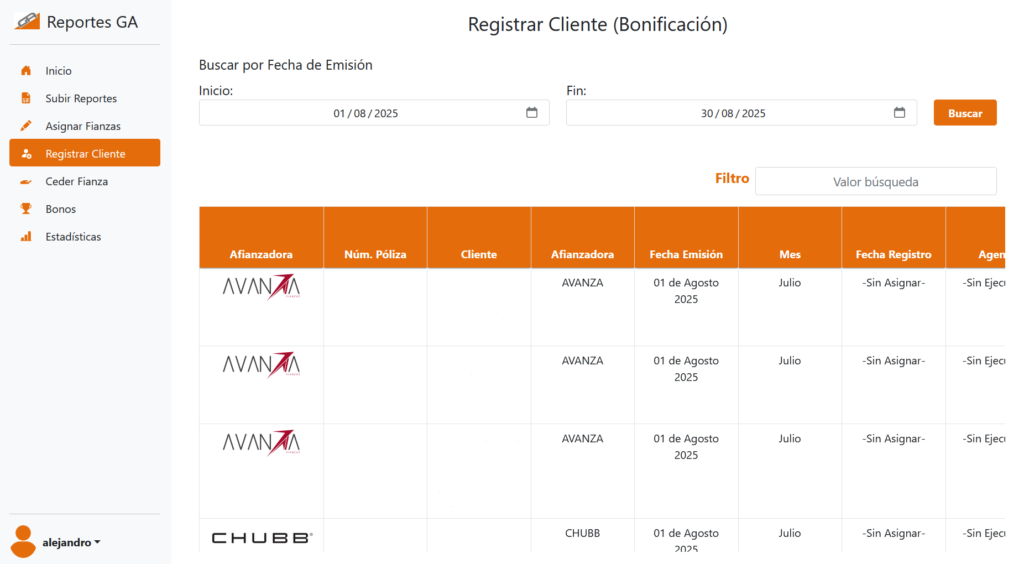1024x564 pixels.
Task: Click the CHUBB logo in the table
Action: coord(261,537)
